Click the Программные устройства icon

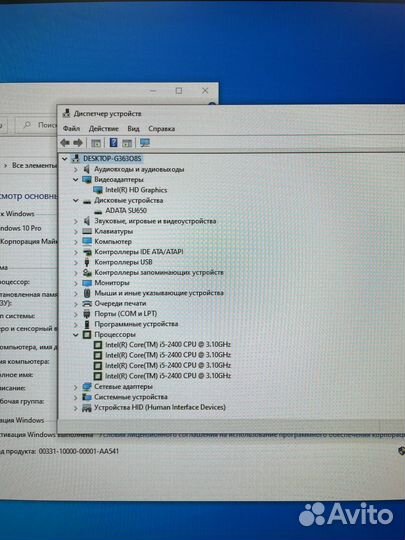[87, 324]
